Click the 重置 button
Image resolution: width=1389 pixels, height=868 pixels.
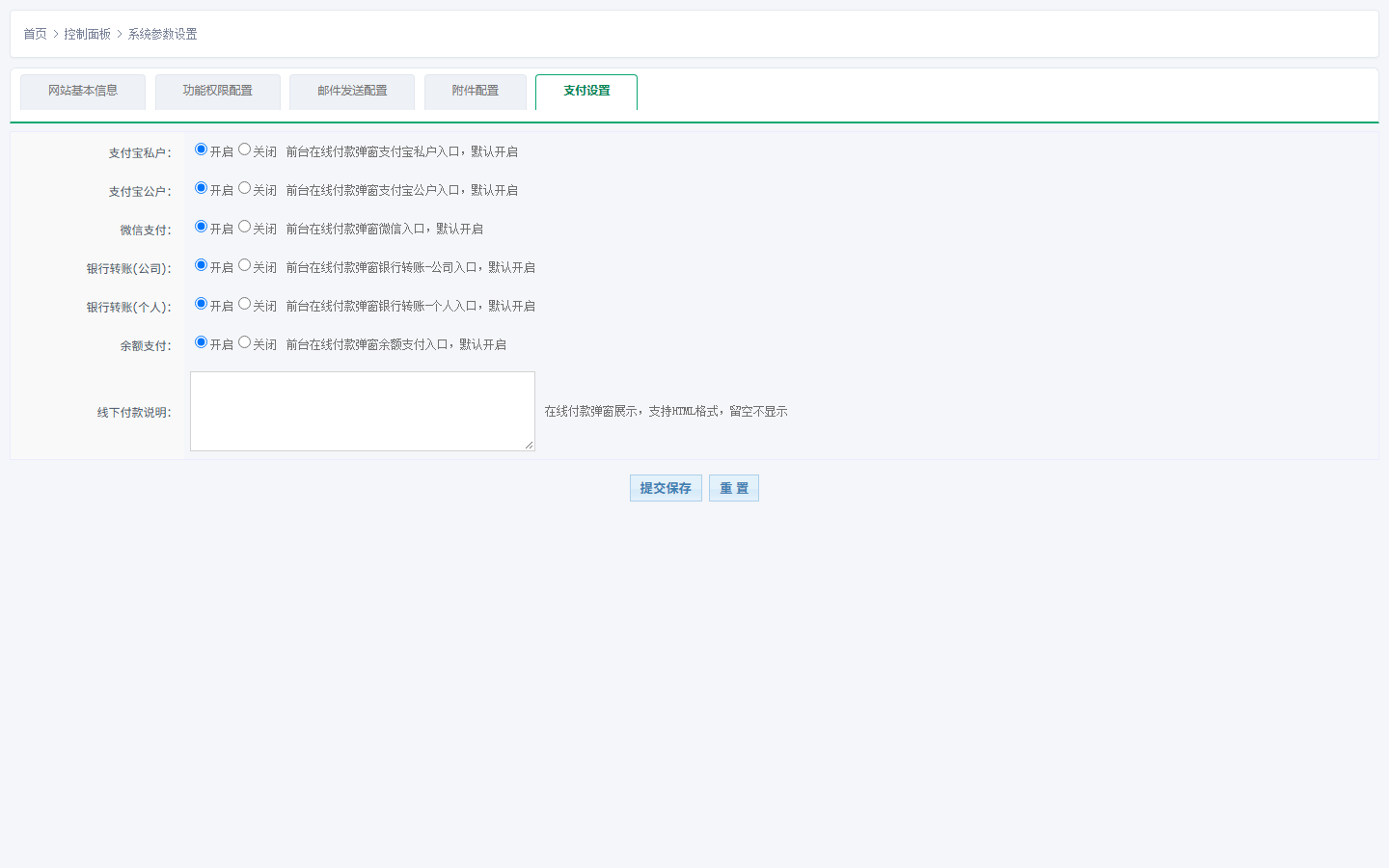[x=734, y=488]
